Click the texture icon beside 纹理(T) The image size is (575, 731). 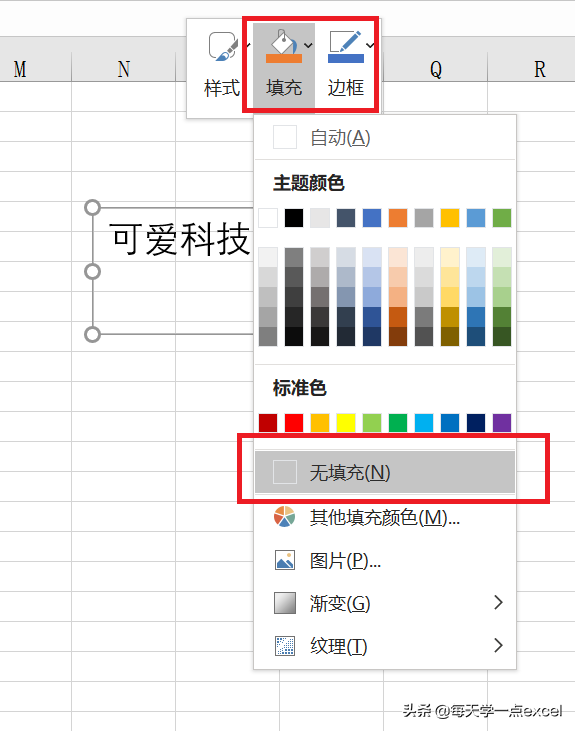coord(284,646)
